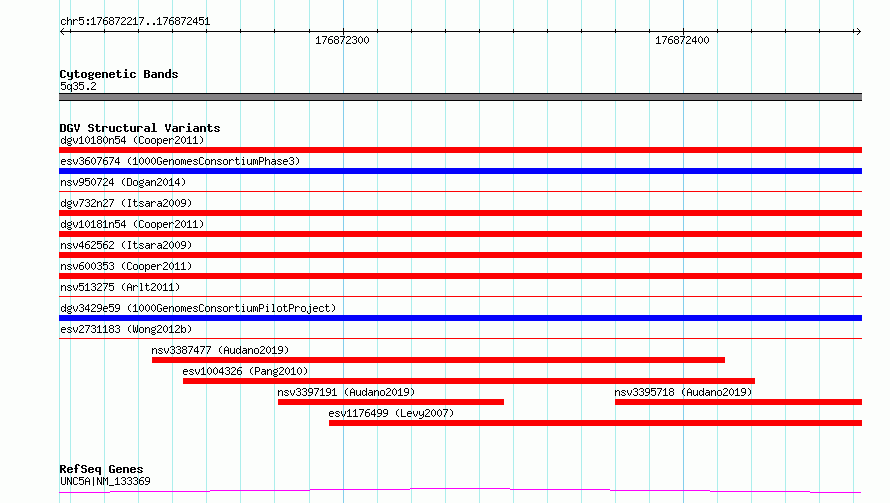Open variant label dgv732n27 (Itsara2009)

coord(126,203)
